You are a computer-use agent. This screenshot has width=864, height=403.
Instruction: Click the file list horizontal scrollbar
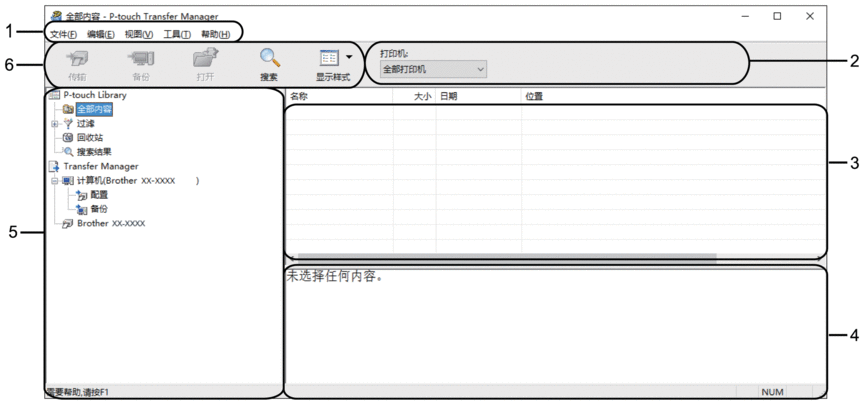pyautogui.click(x=507, y=257)
